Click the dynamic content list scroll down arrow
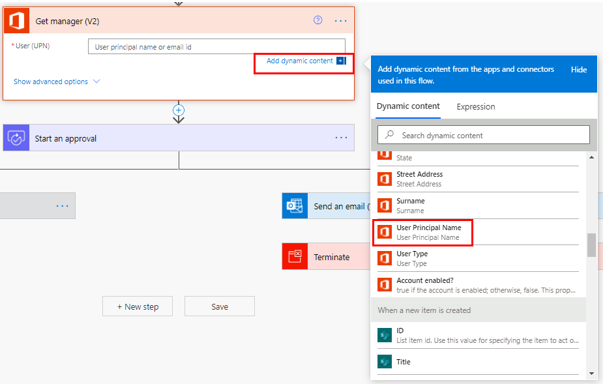 click(591, 373)
